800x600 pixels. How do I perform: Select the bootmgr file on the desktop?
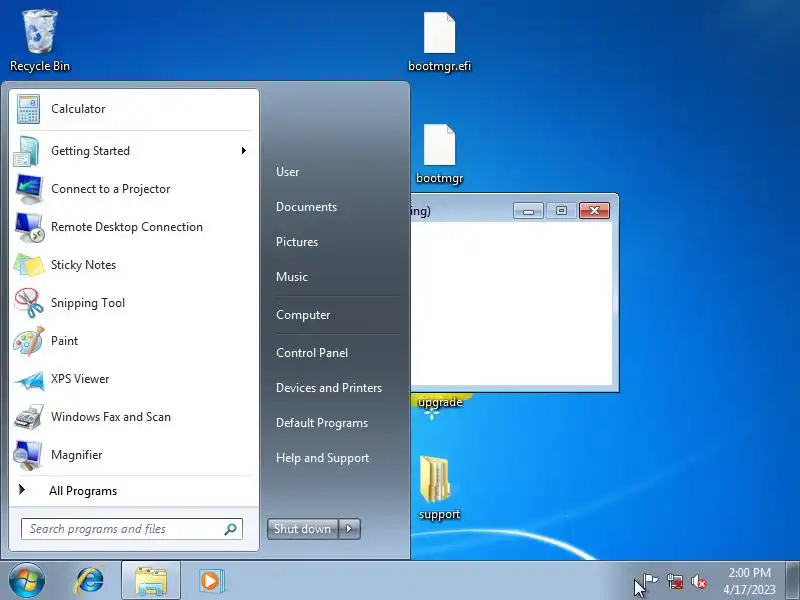coord(439,154)
